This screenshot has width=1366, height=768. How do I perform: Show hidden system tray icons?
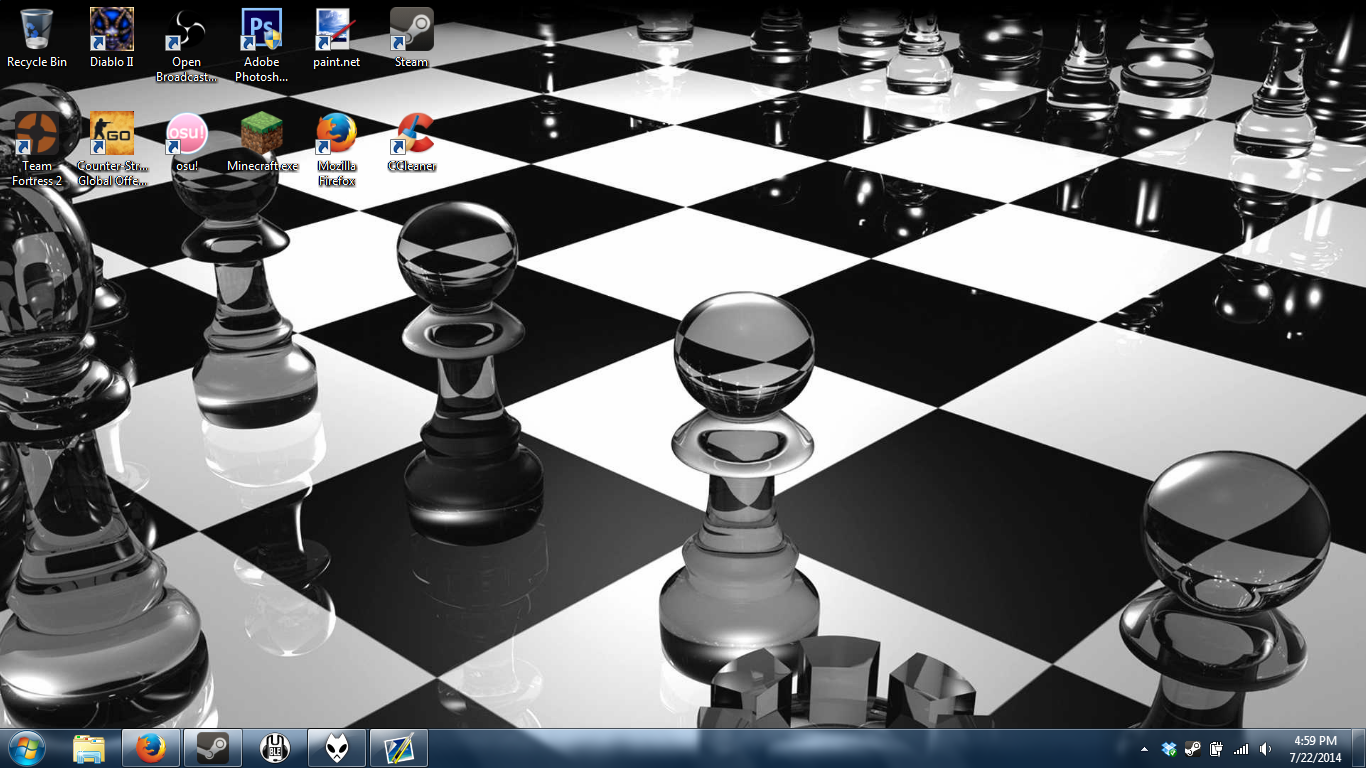[1144, 749]
